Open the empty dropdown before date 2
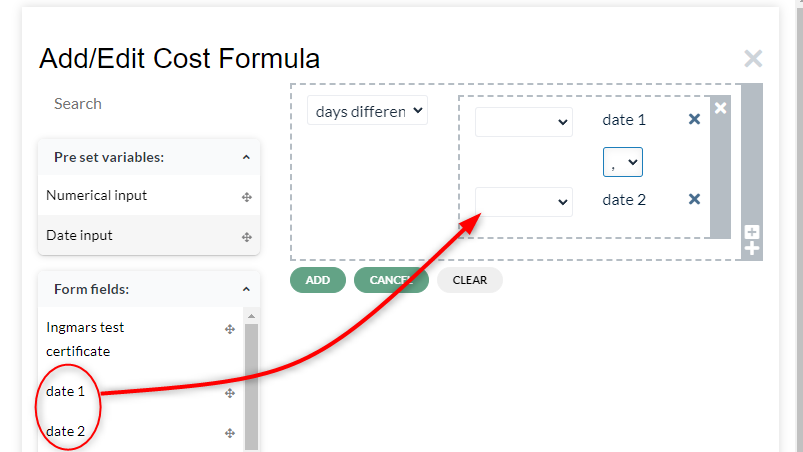The image size is (803, 452). point(523,202)
